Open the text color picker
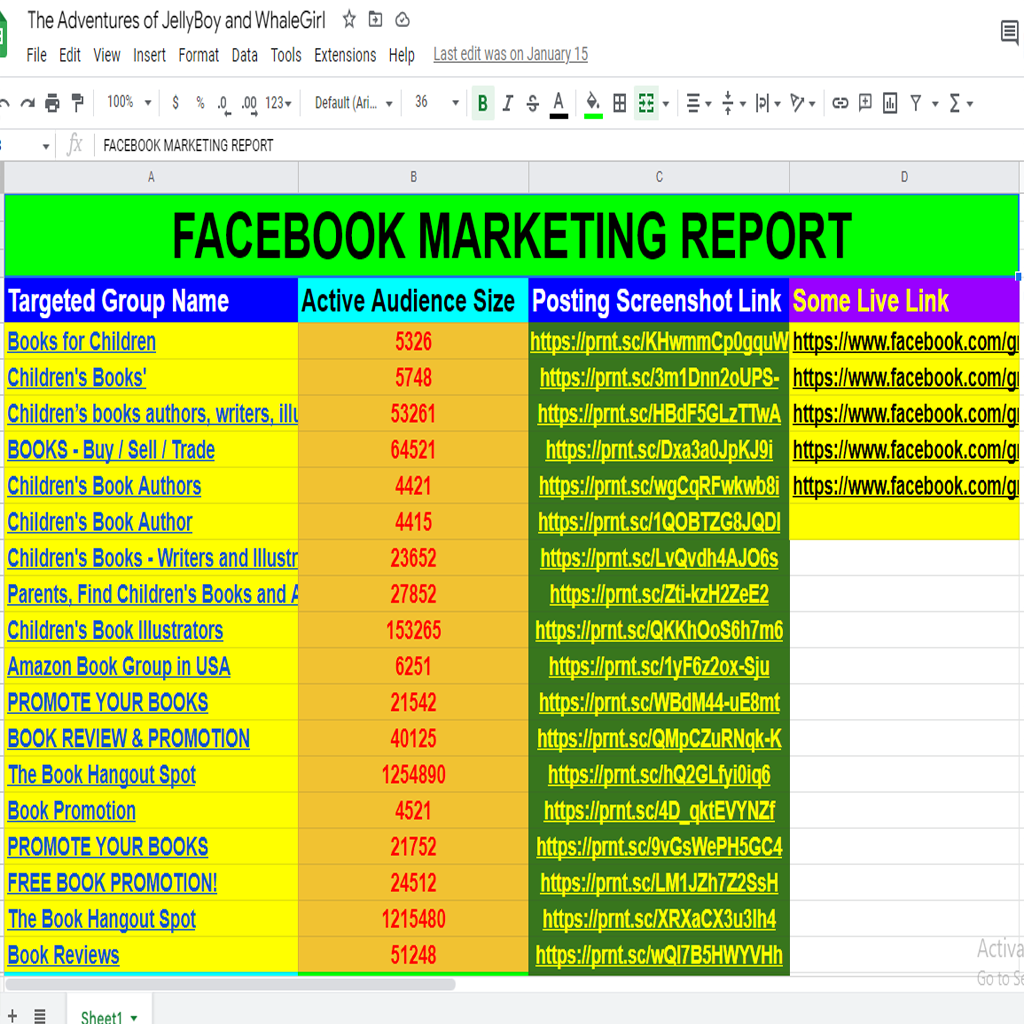 point(558,104)
